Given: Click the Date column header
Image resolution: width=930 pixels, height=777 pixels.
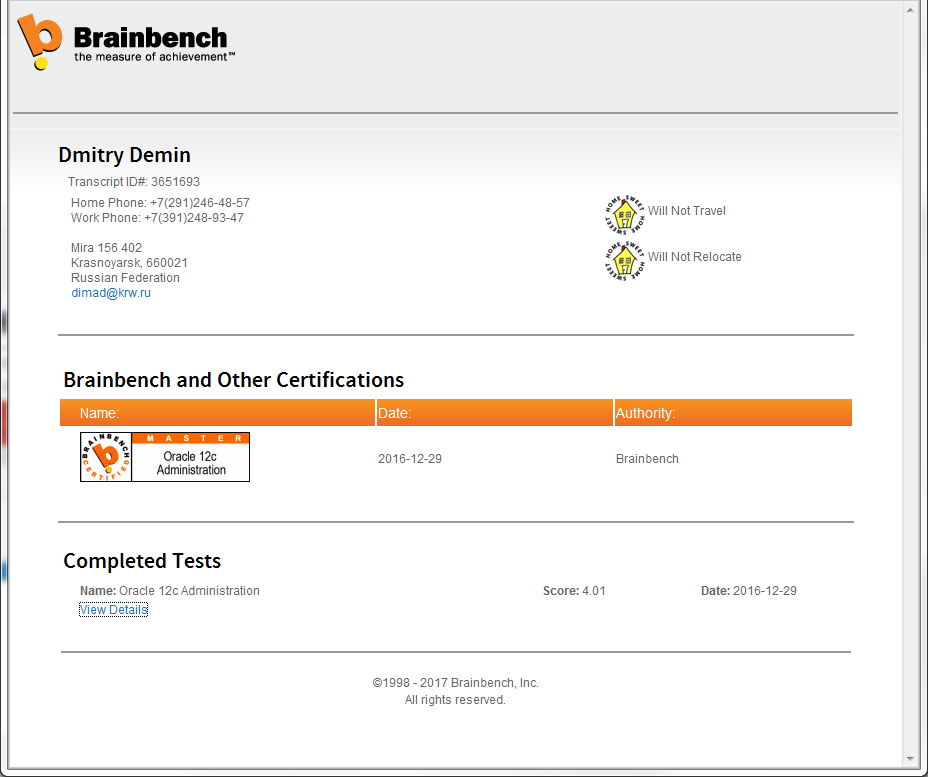Looking at the screenshot, I should pos(395,413).
